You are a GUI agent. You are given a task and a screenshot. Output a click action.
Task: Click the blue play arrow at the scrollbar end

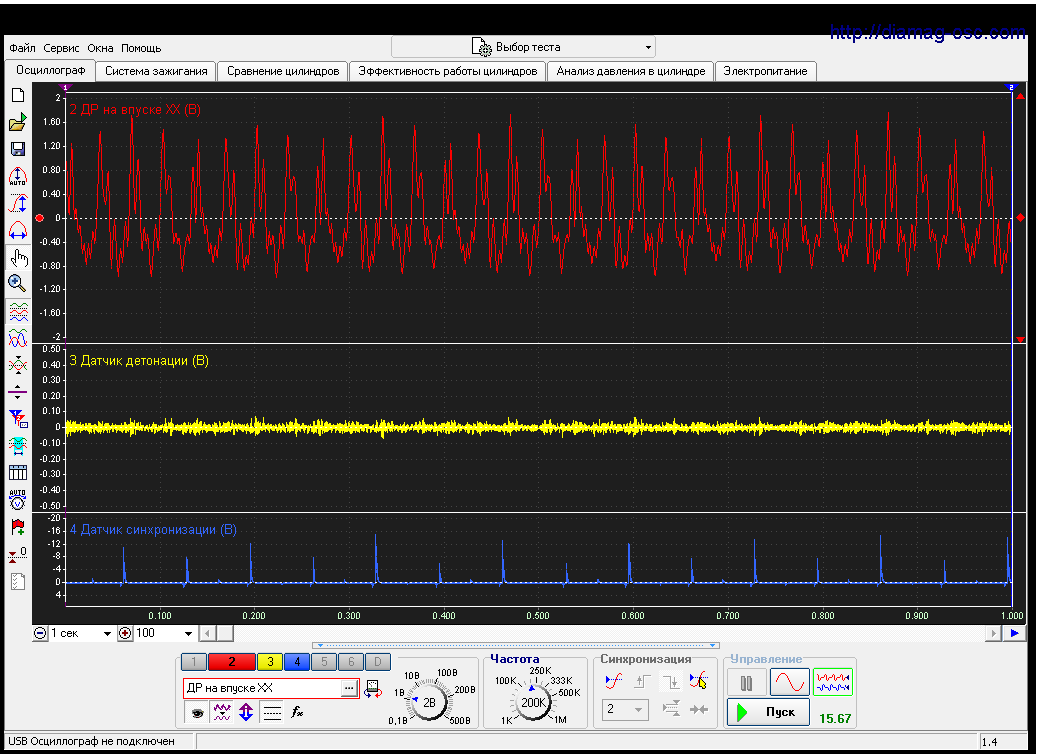pyautogui.click(x=1014, y=633)
